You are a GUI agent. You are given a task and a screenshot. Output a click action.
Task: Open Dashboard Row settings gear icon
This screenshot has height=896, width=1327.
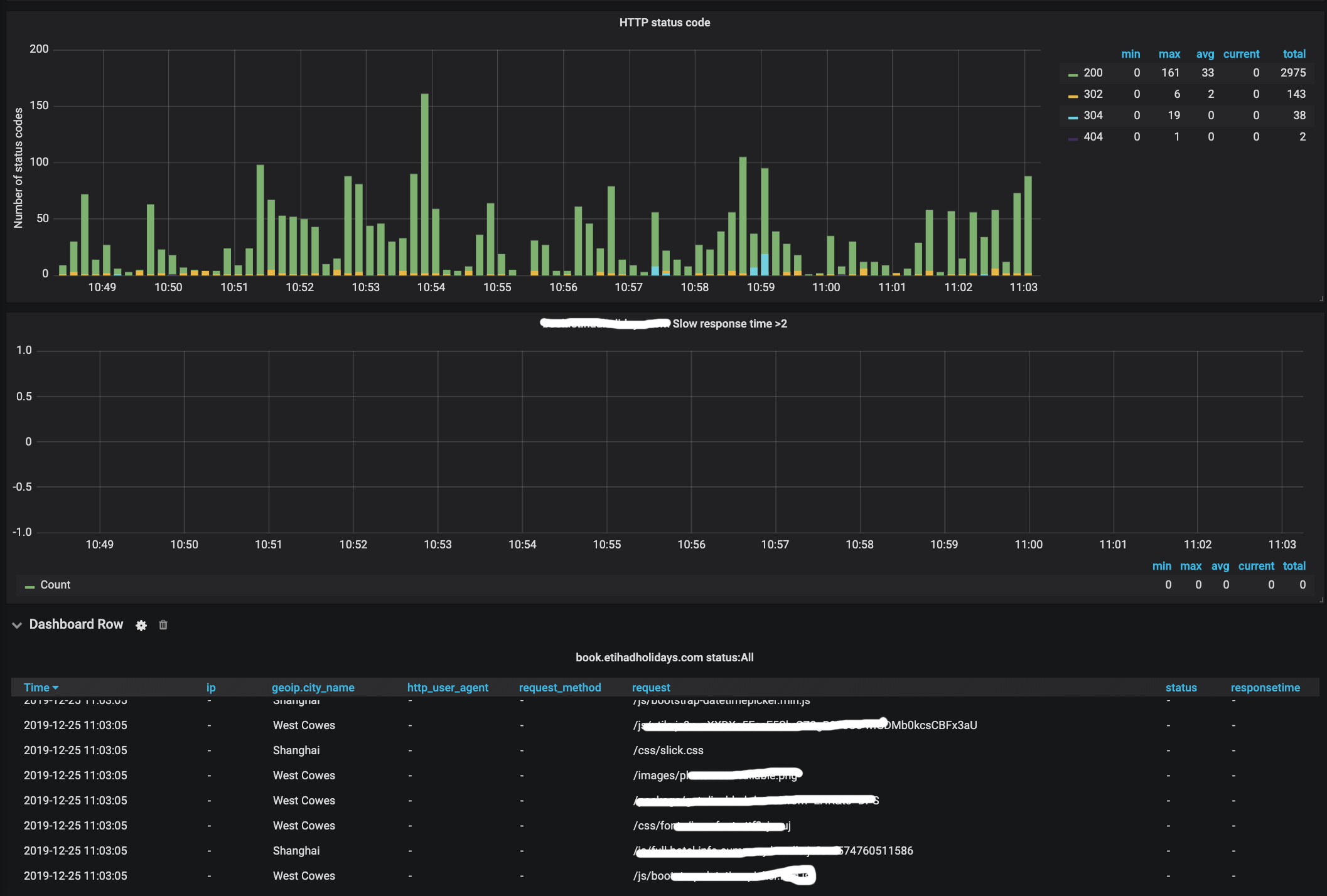141,625
